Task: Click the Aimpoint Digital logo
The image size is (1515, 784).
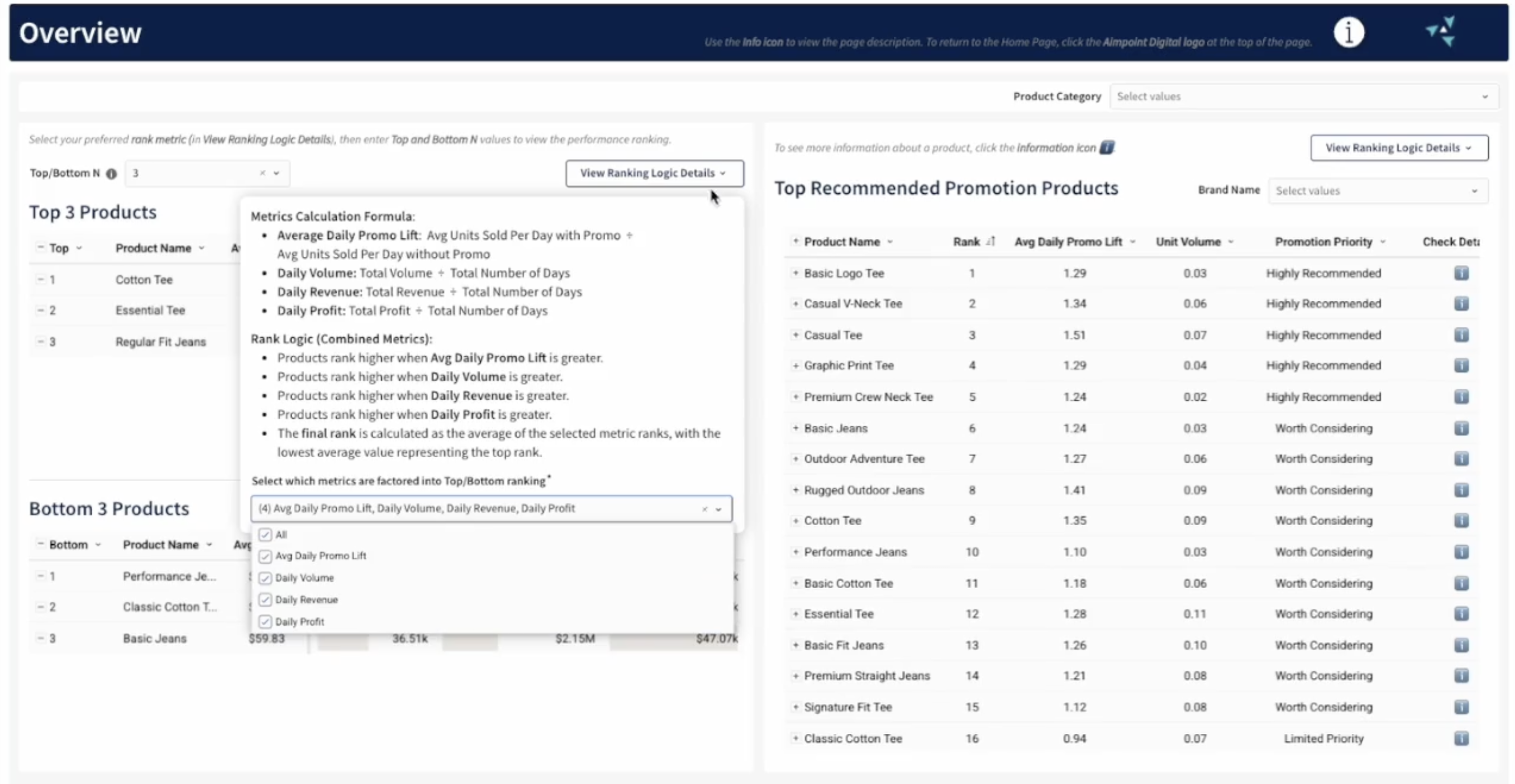Action: pyautogui.click(x=1441, y=31)
